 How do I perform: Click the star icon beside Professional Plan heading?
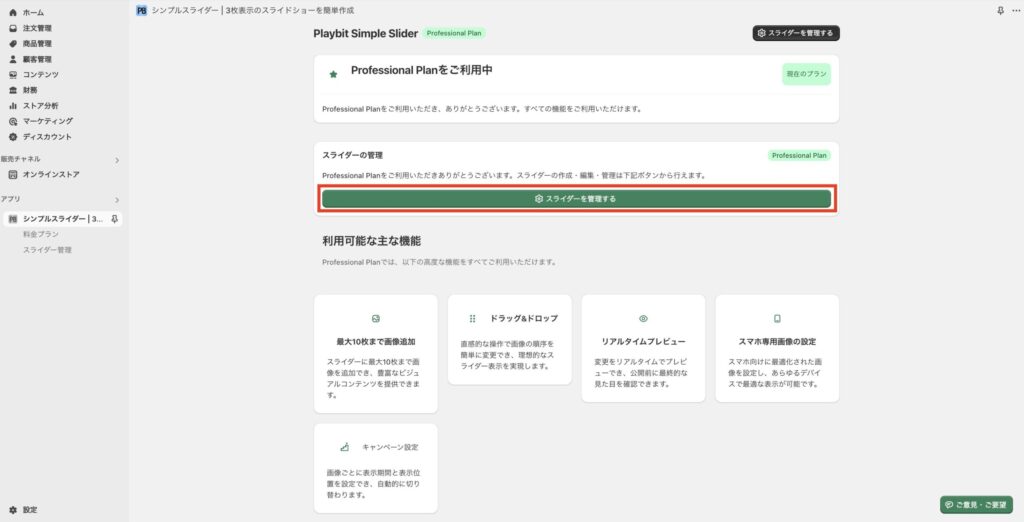pyautogui.click(x=333, y=74)
